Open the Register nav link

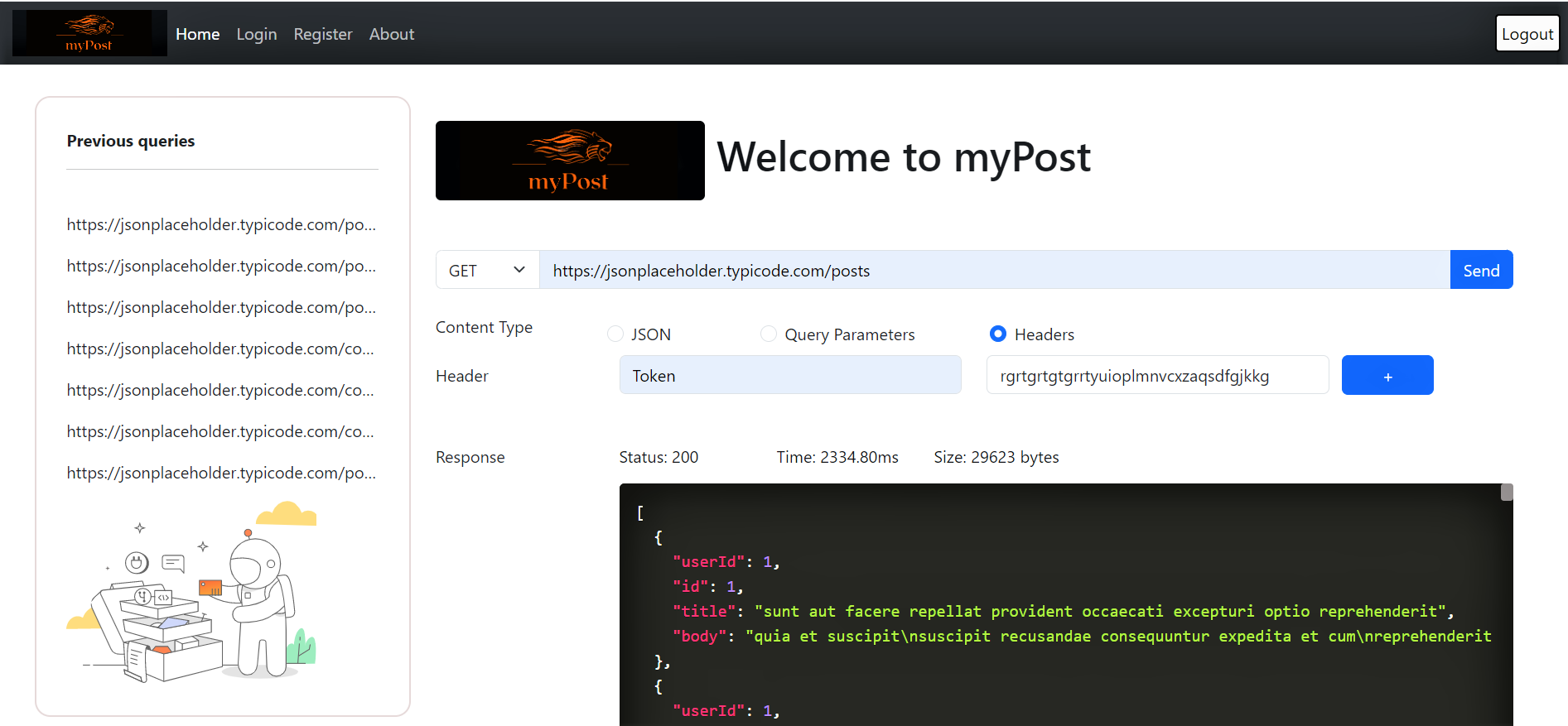(323, 34)
